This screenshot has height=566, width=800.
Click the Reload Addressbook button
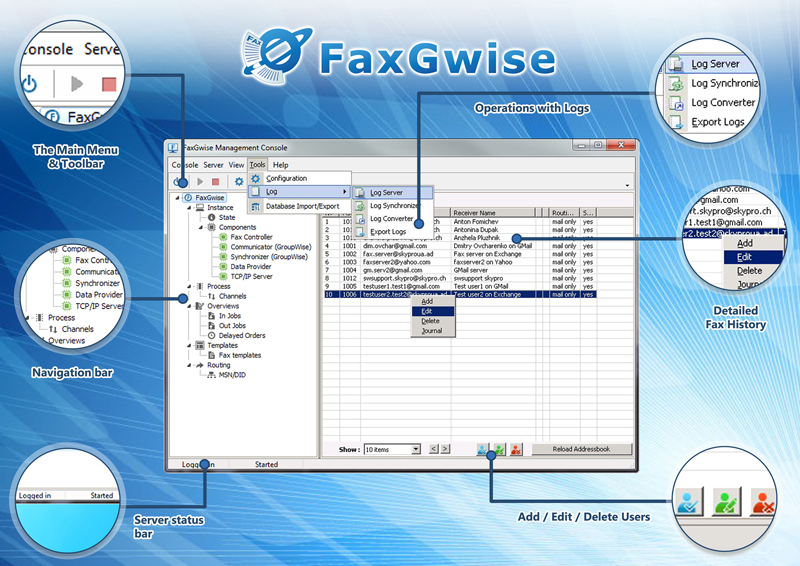pyautogui.click(x=581, y=449)
